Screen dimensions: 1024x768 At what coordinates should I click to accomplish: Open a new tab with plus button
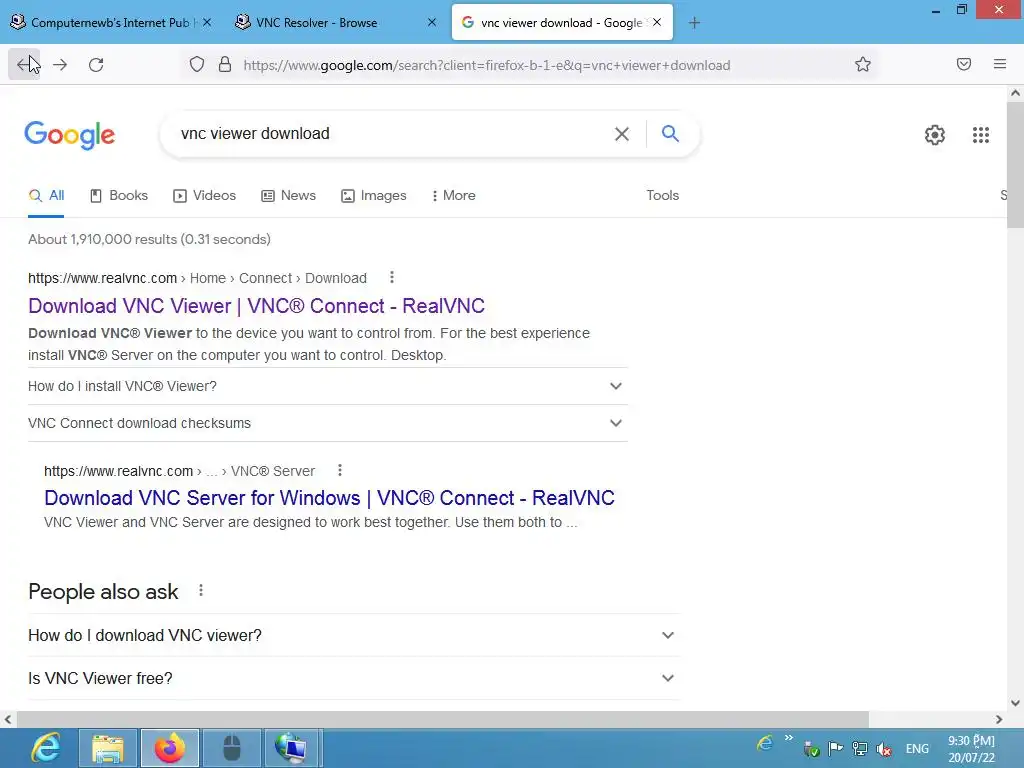[x=694, y=23]
